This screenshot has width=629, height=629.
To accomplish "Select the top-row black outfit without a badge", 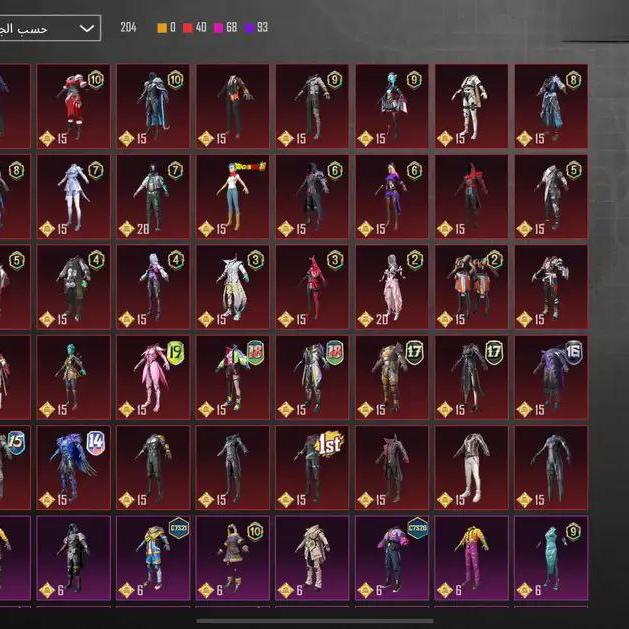I will 233,106.
